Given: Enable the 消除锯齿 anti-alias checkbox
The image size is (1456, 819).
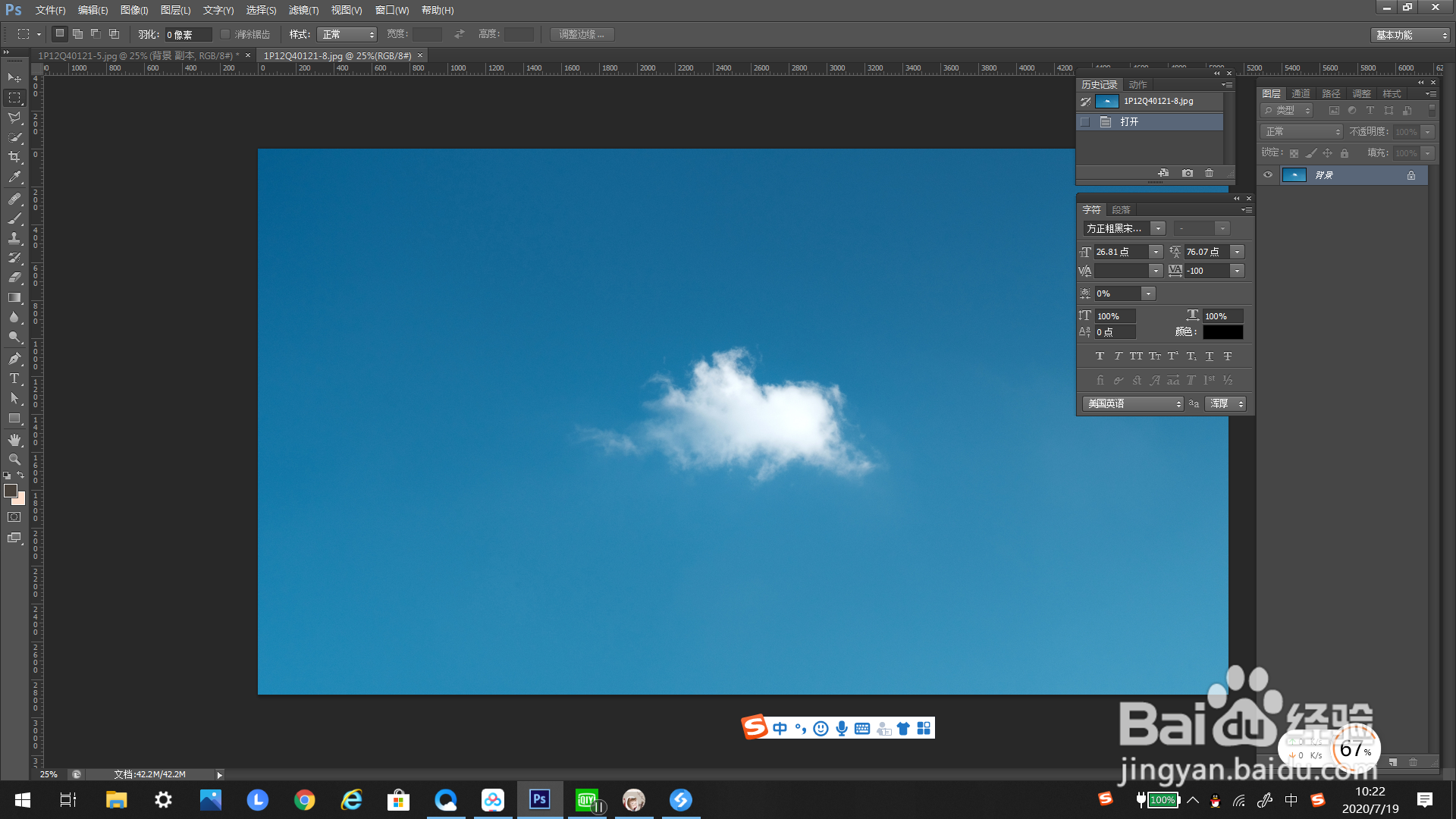Looking at the screenshot, I should click(x=225, y=34).
